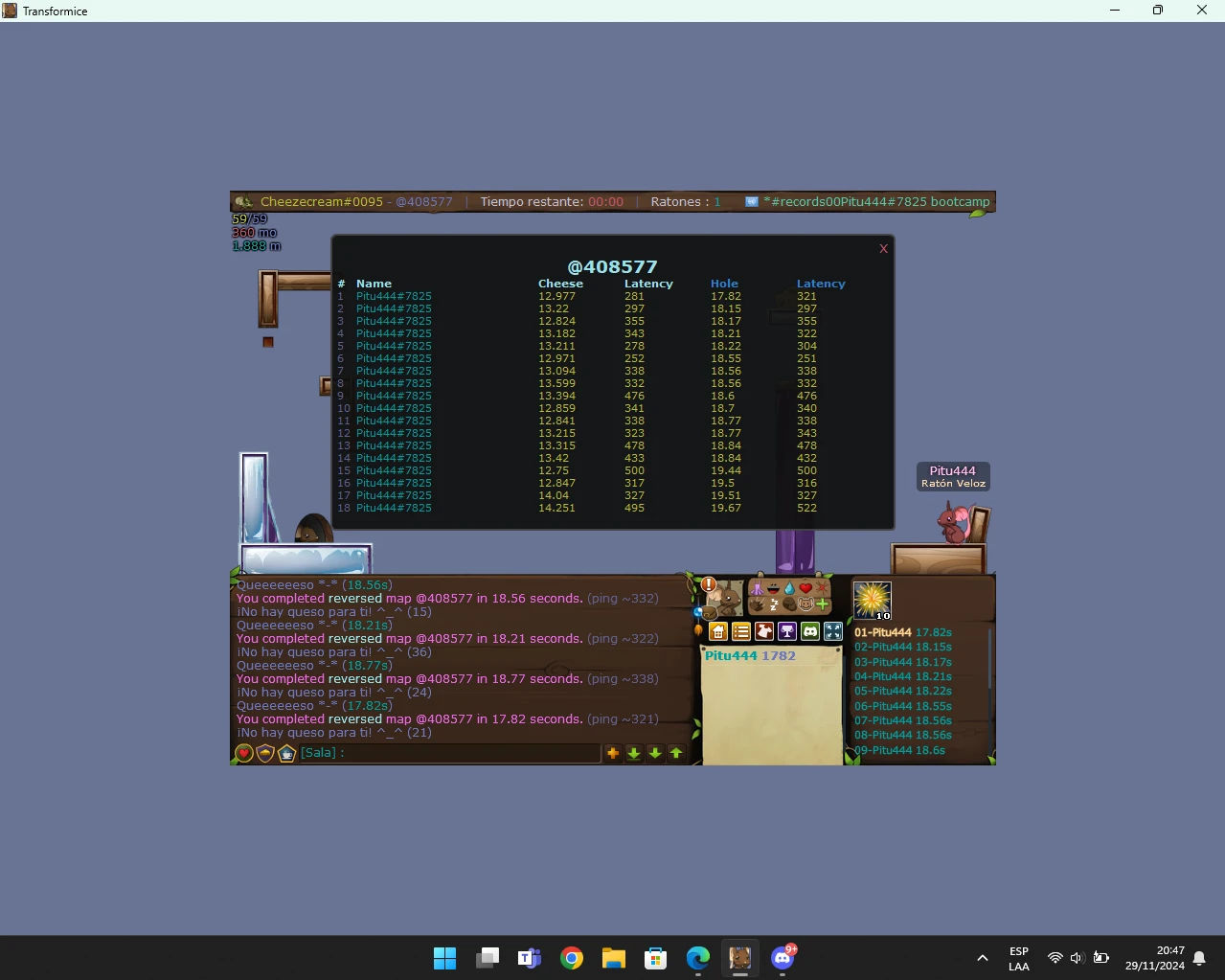Click chat message with 17.82 seconds
This screenshot has width=1225, height=980.
point(447,718)
